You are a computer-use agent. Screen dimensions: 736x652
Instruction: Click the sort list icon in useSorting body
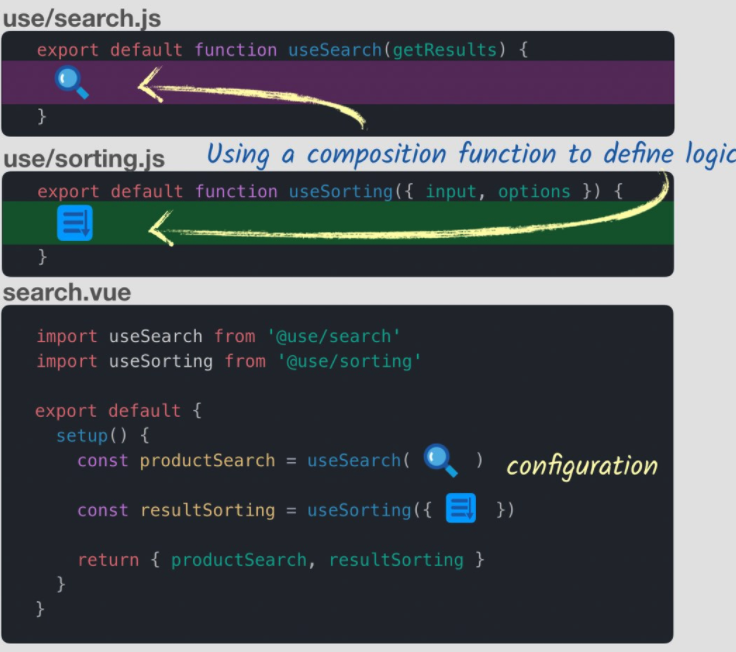75,223
